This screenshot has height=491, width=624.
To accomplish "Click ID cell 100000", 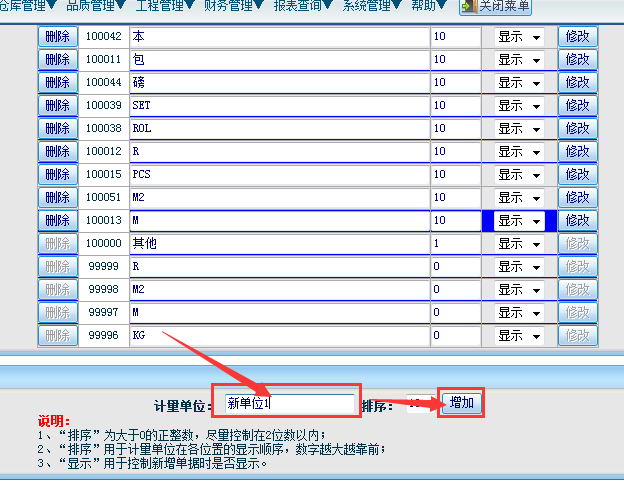I will tap(103, 244).
